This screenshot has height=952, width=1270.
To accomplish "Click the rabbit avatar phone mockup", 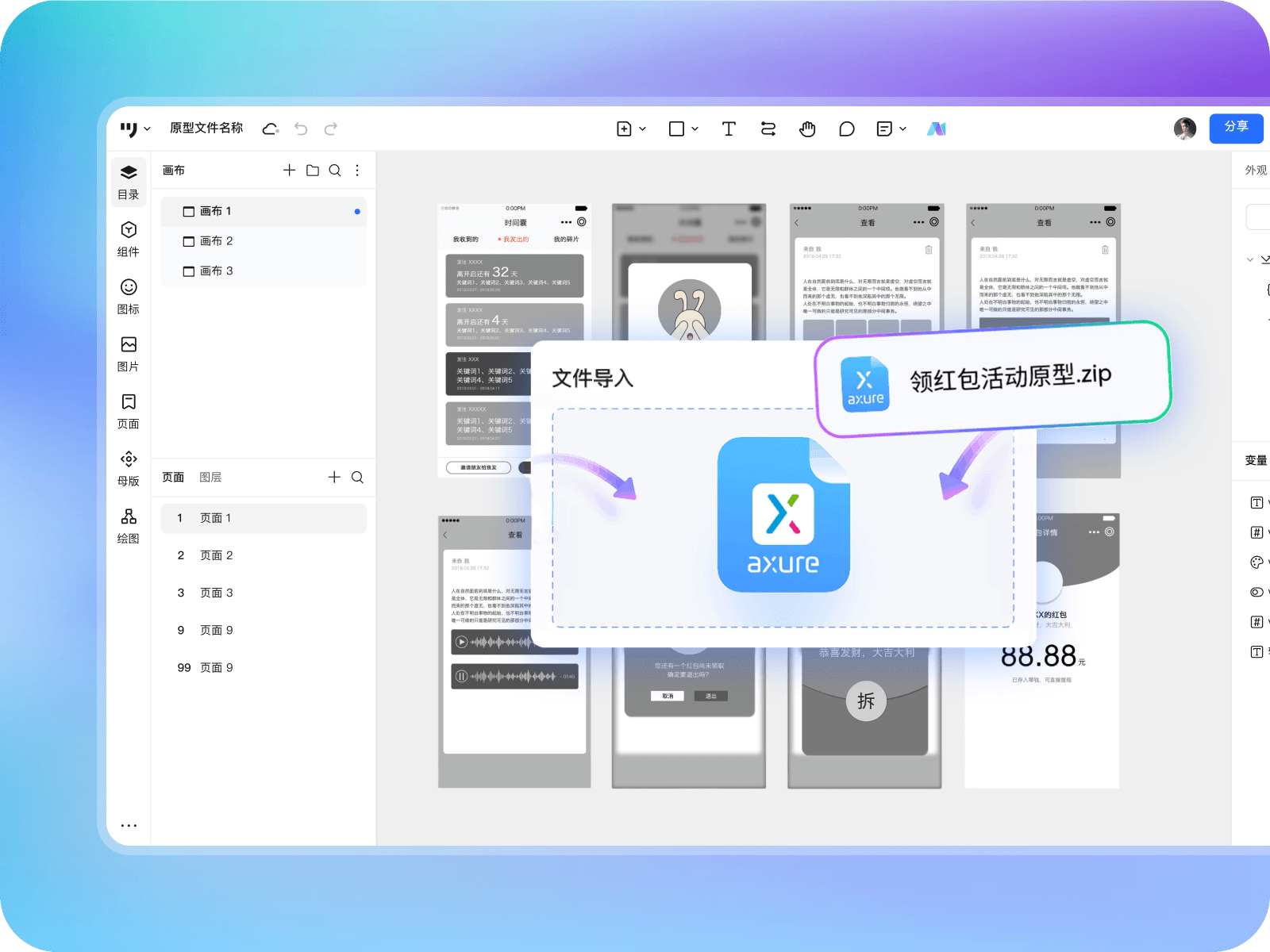I will tap(689, 274).
